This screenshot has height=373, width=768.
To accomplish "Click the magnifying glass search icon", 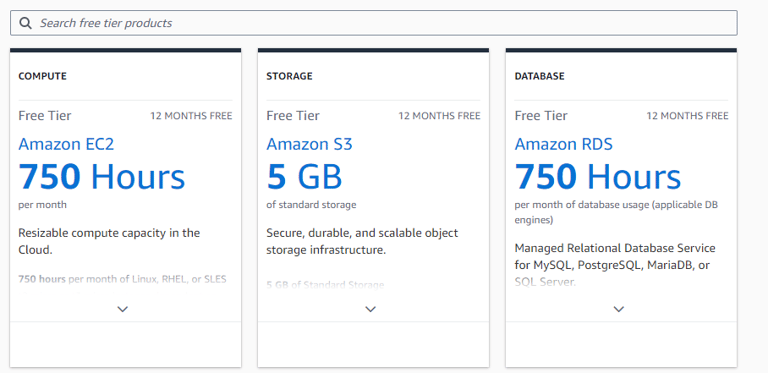I will 25,23.
